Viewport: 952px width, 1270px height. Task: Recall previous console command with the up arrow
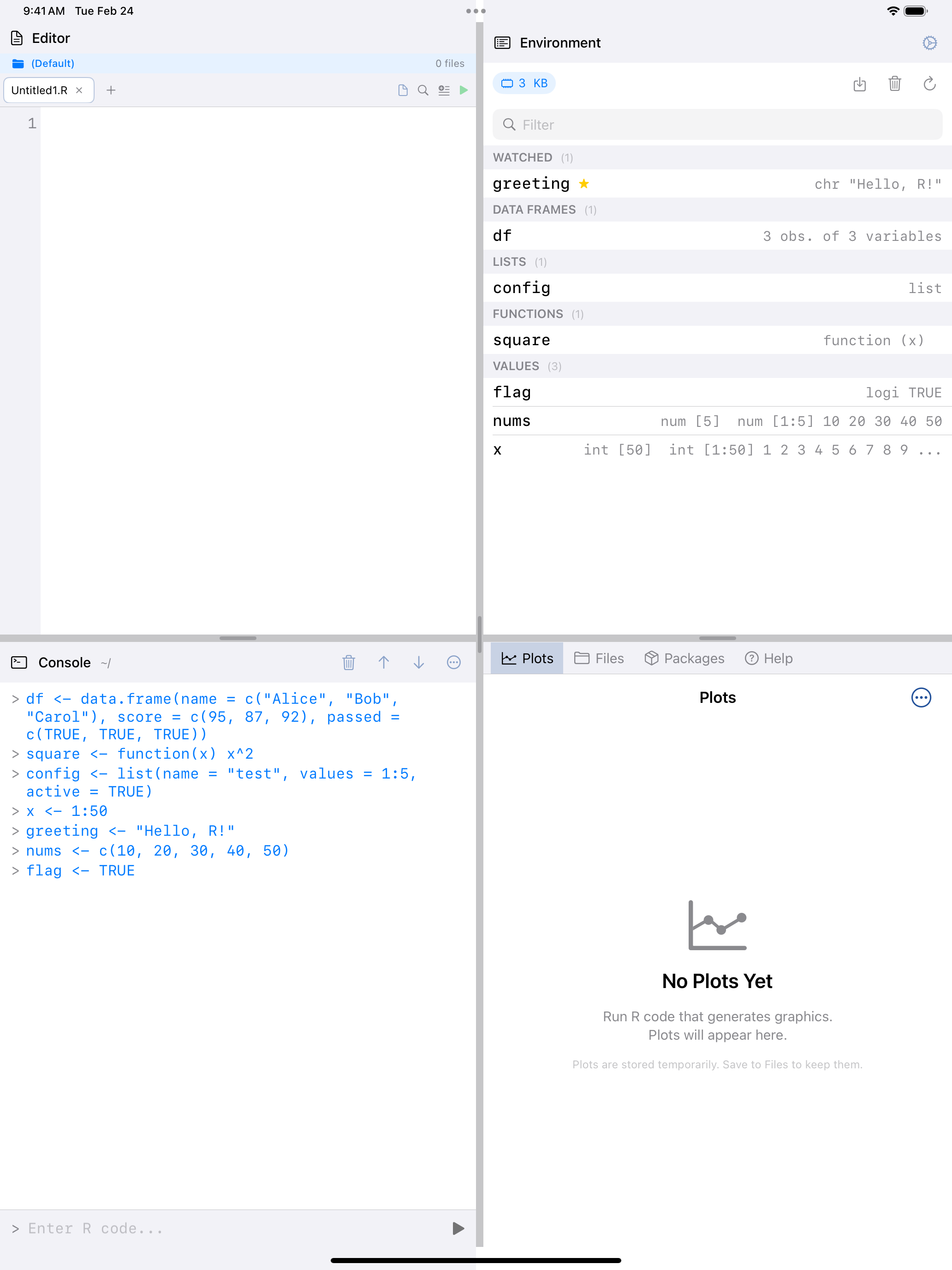[384, 662]
